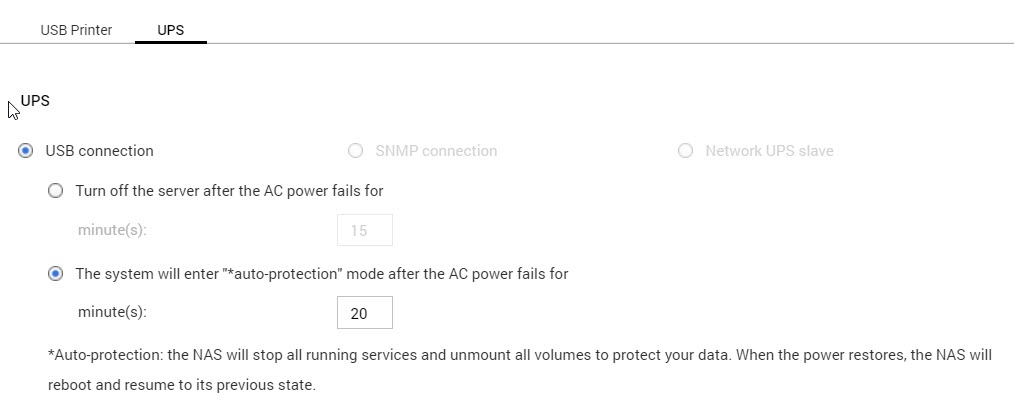This screenshot has height=403, width=1014.
Task: Click the 'USB connection' label text
Action: point(100,151)
